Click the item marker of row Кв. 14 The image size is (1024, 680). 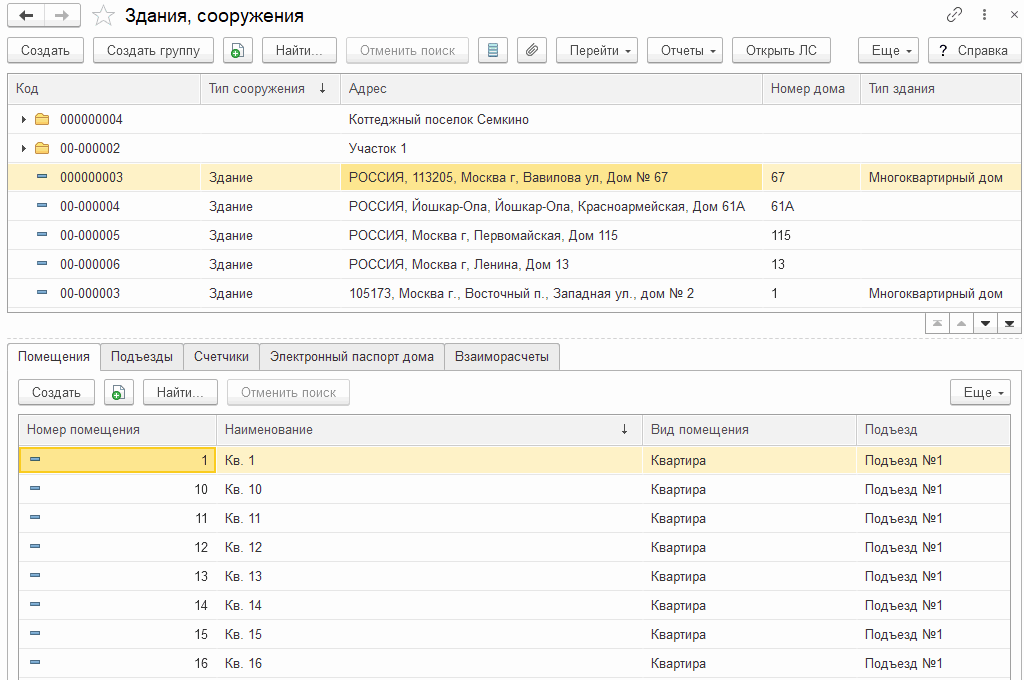coord(35,604)
